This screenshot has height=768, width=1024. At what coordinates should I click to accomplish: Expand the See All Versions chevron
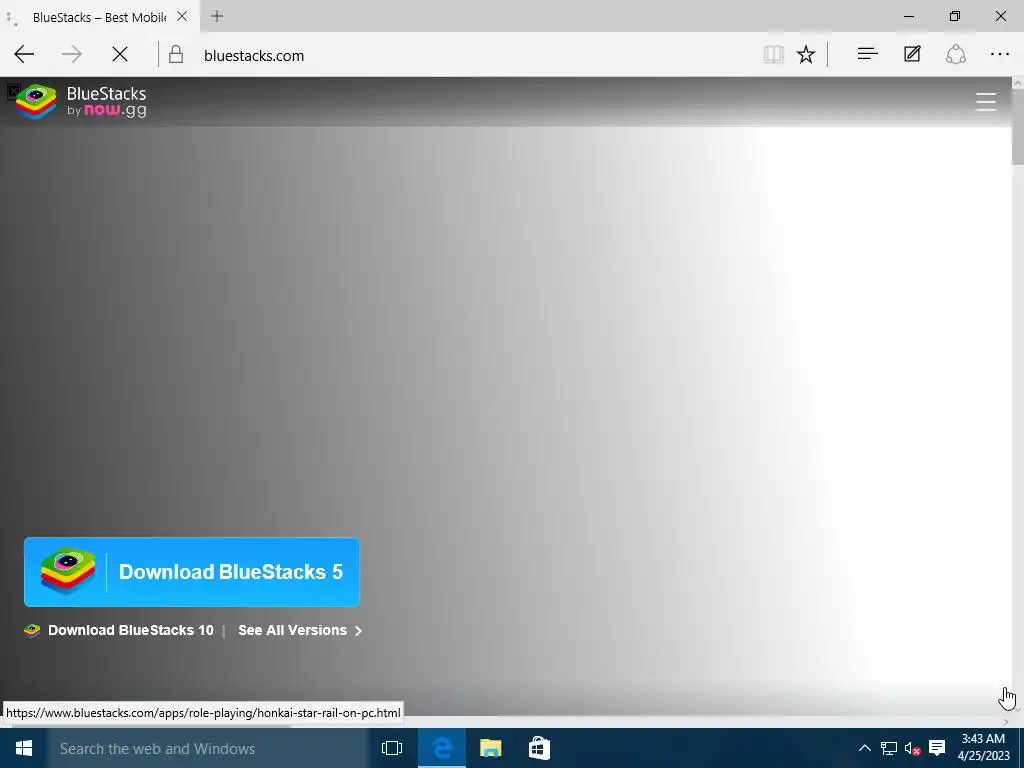[358, 631]
